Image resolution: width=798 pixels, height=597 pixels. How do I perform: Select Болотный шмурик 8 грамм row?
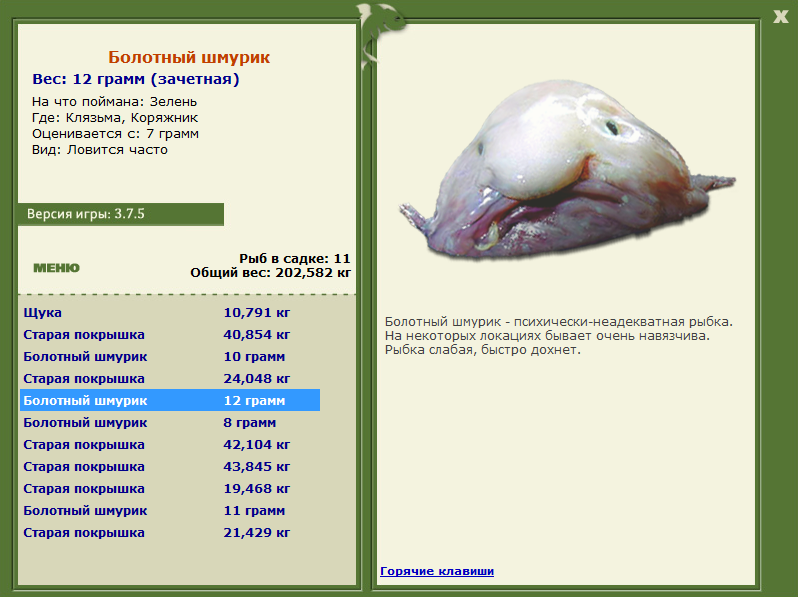(x=170, y=422)
